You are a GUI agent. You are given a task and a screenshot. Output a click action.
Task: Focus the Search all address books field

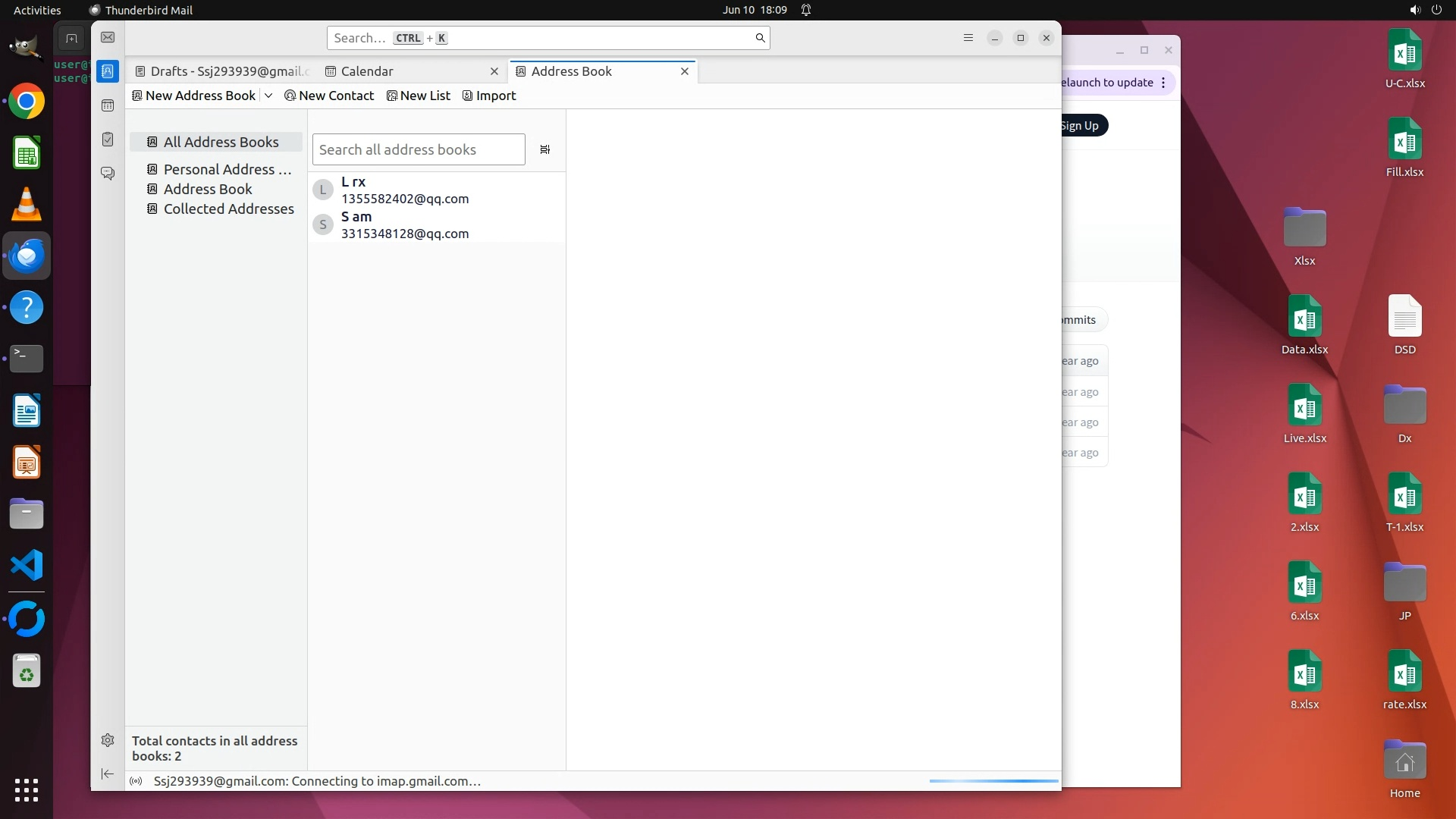(418, 149)
